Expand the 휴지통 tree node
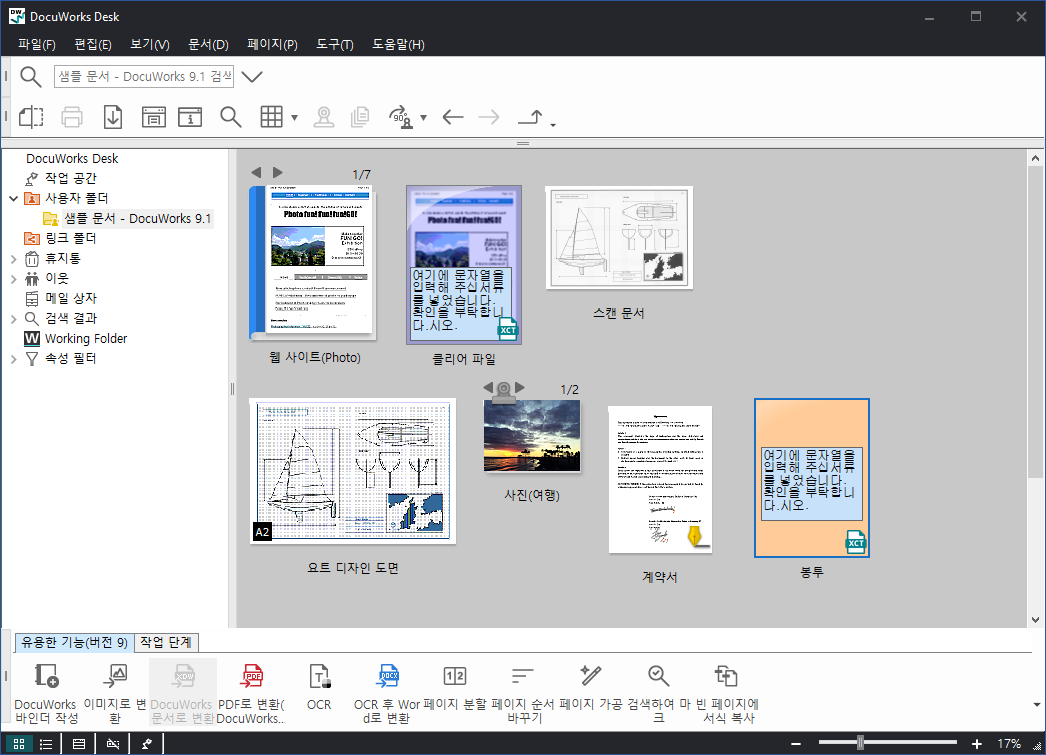 click(x=13, y=259)
